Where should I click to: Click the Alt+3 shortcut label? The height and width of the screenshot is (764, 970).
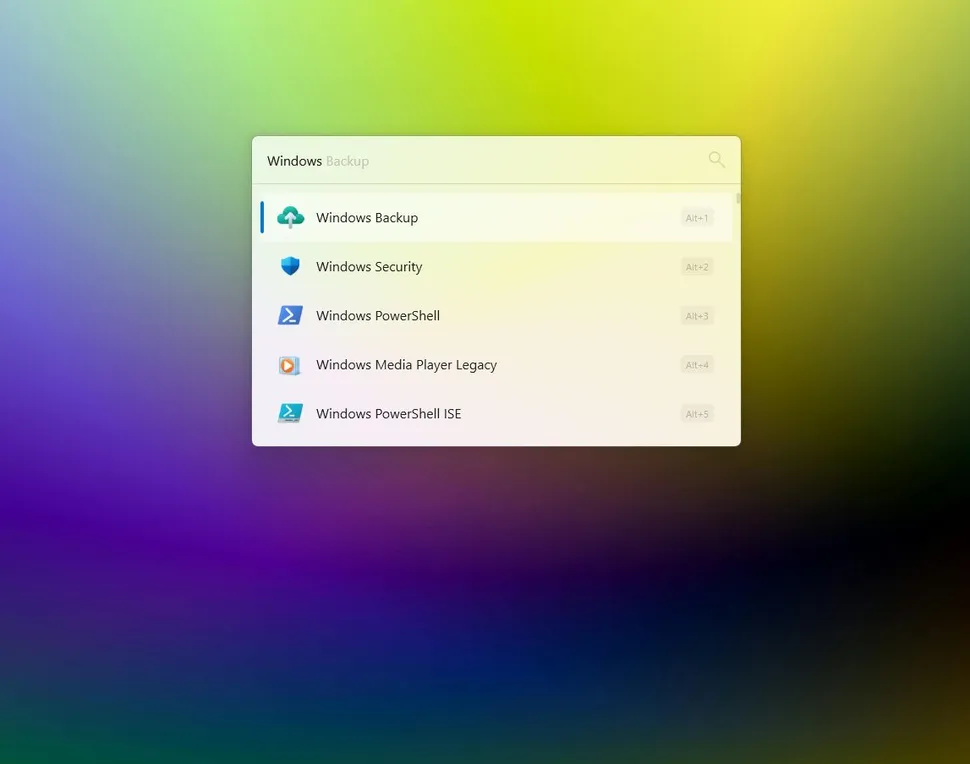pyautogui.click(x=696, y=315)
